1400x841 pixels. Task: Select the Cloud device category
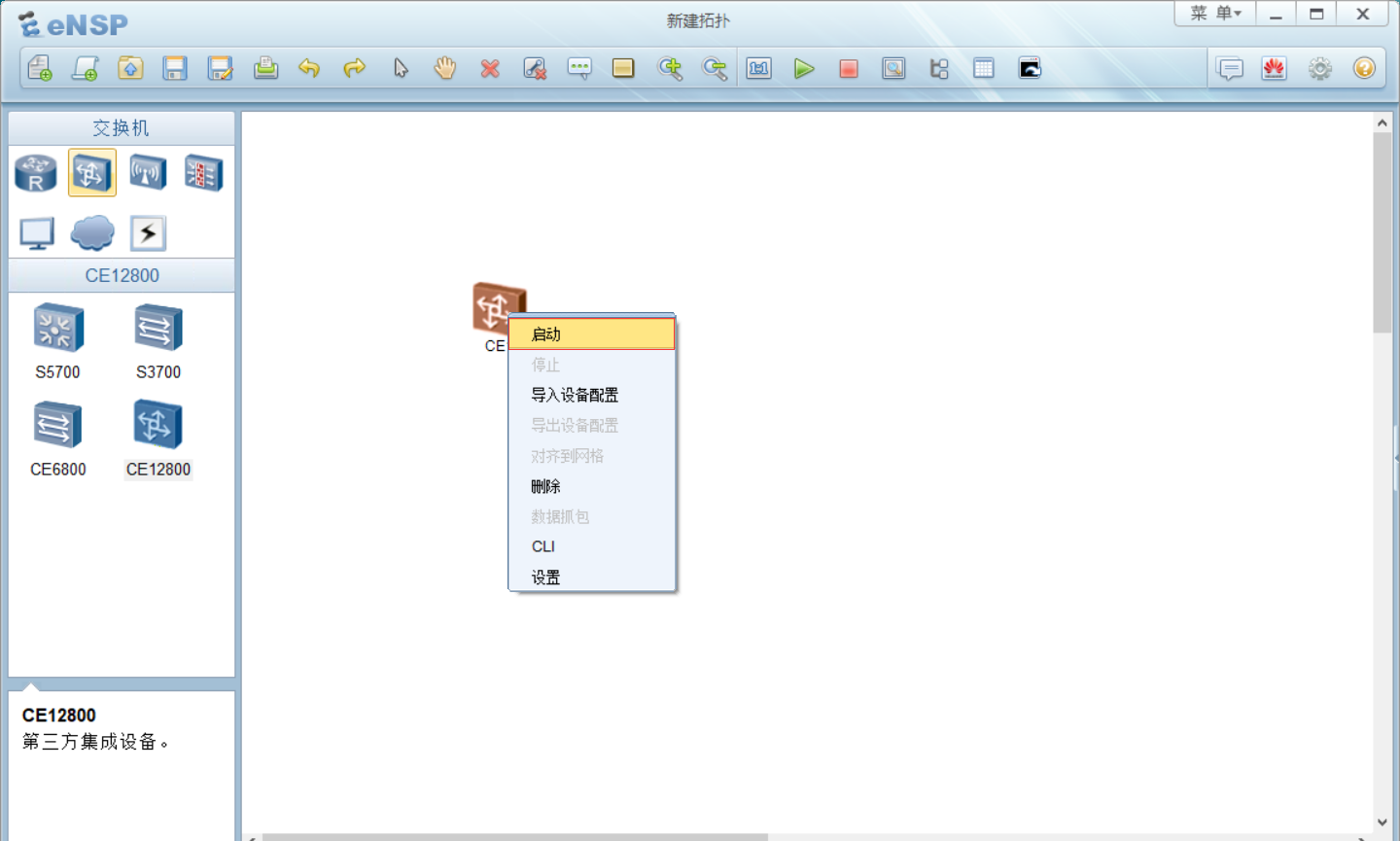coord(92,233)
